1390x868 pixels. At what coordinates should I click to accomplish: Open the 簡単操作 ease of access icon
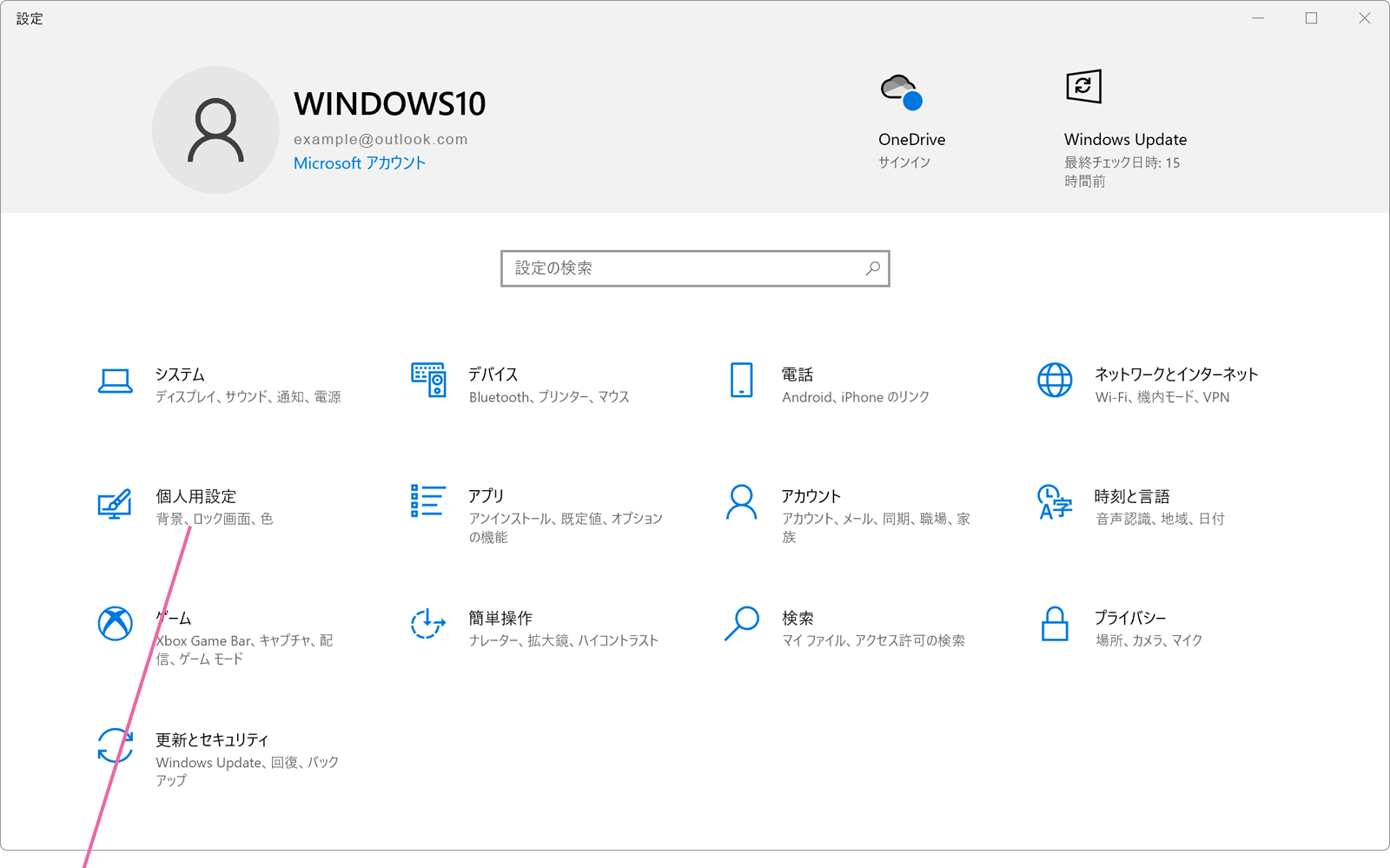428,623
